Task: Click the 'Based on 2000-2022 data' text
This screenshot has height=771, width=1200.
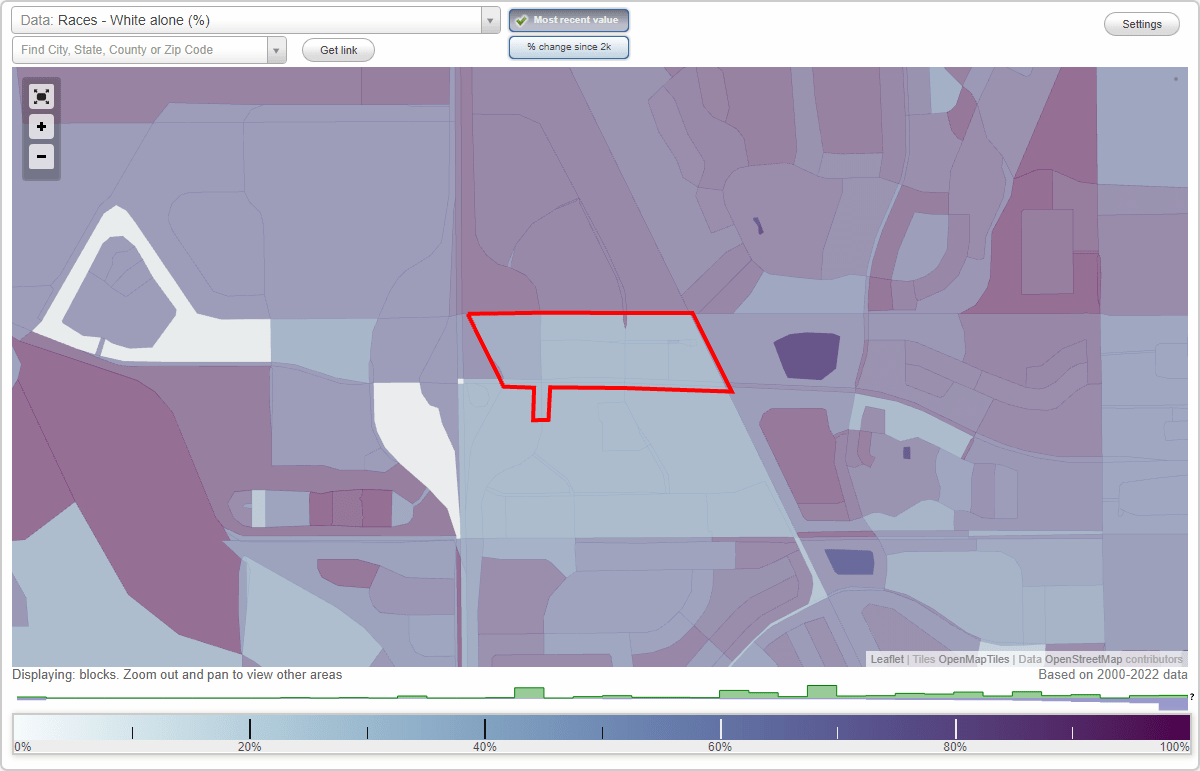Action: click(1113, 675)
